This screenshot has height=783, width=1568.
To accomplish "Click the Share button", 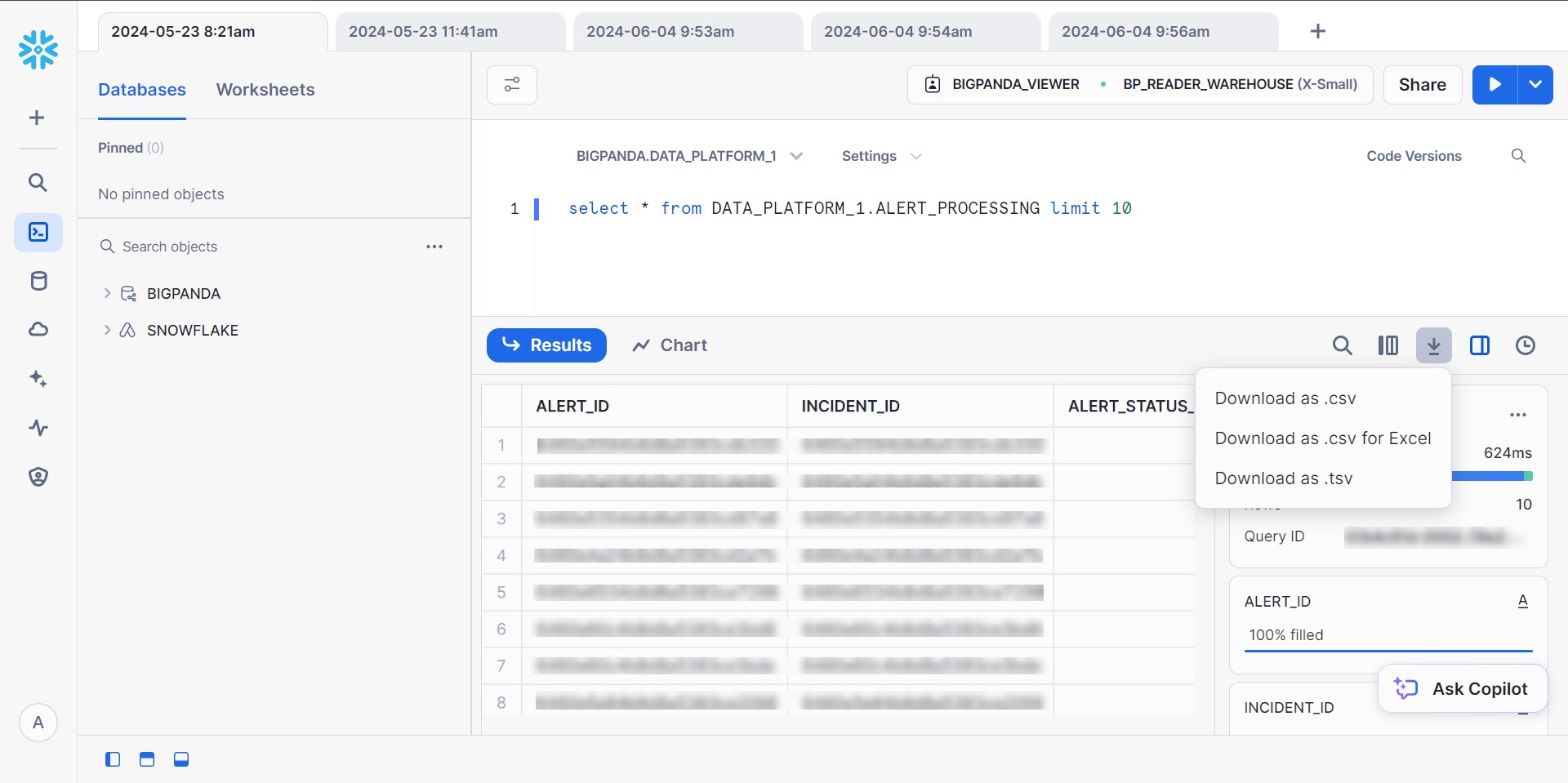I will (x=1422, y=84).
